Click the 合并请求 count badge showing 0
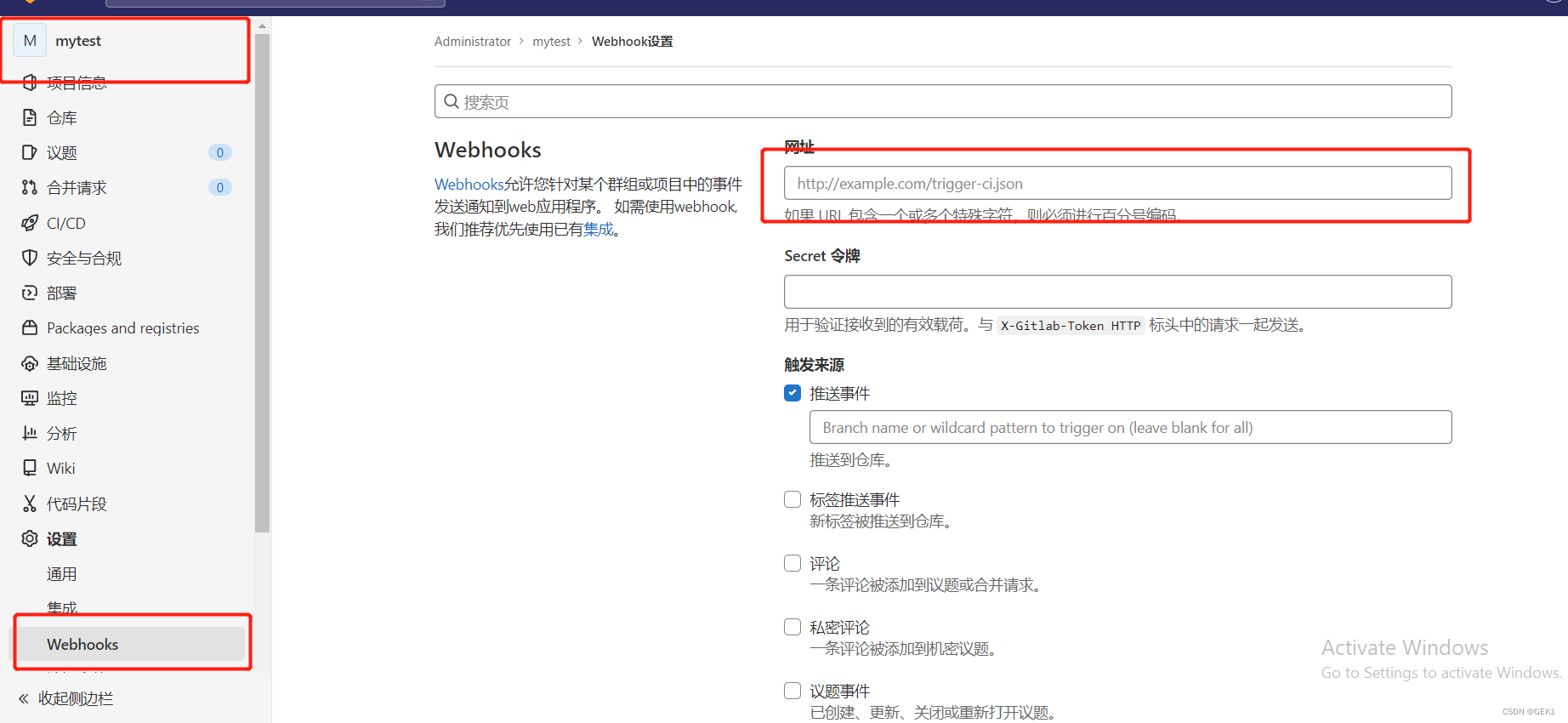The image size is (1568, 723). tap(219, 187)
